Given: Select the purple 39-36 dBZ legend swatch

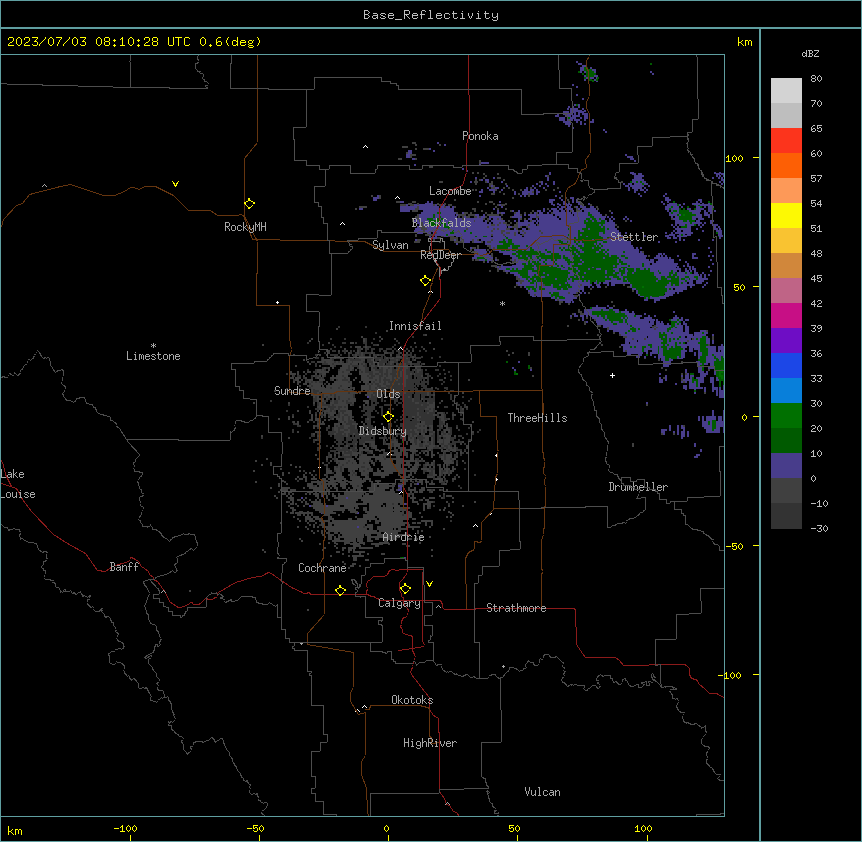Looking at the screenshot, I should (786, 341).
